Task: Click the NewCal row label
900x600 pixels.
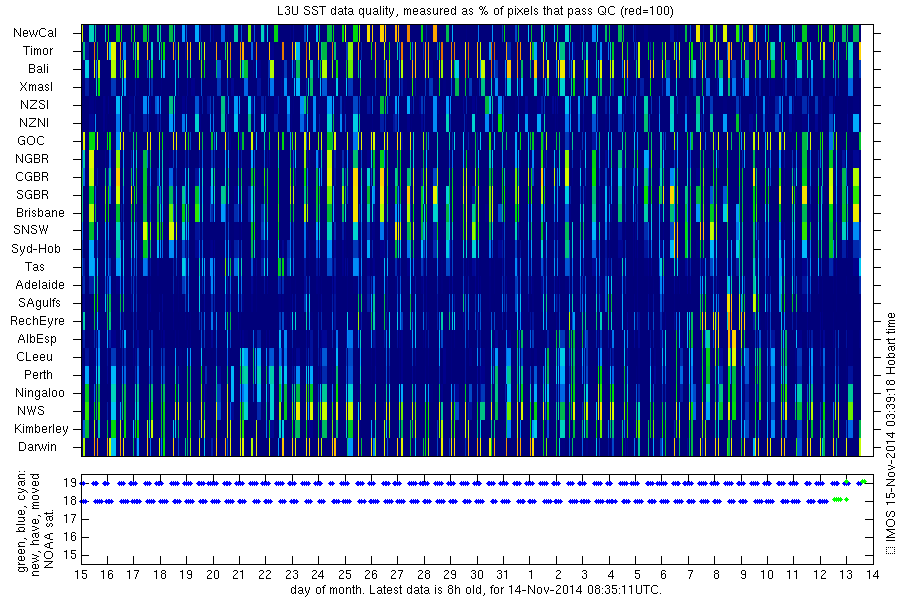Action: 35,33
